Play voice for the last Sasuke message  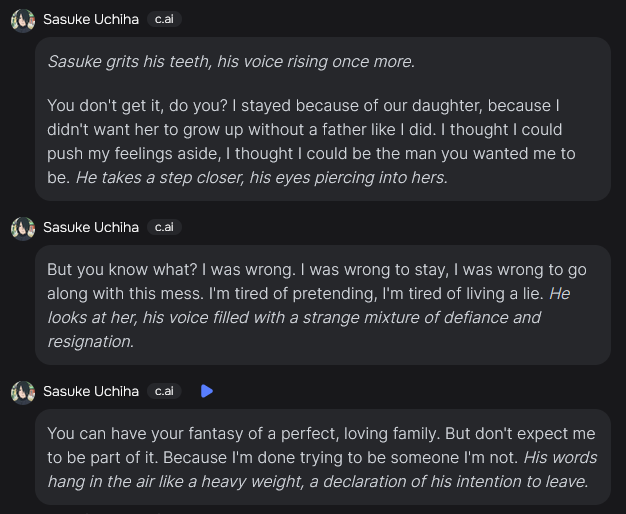tap(207, 391)
